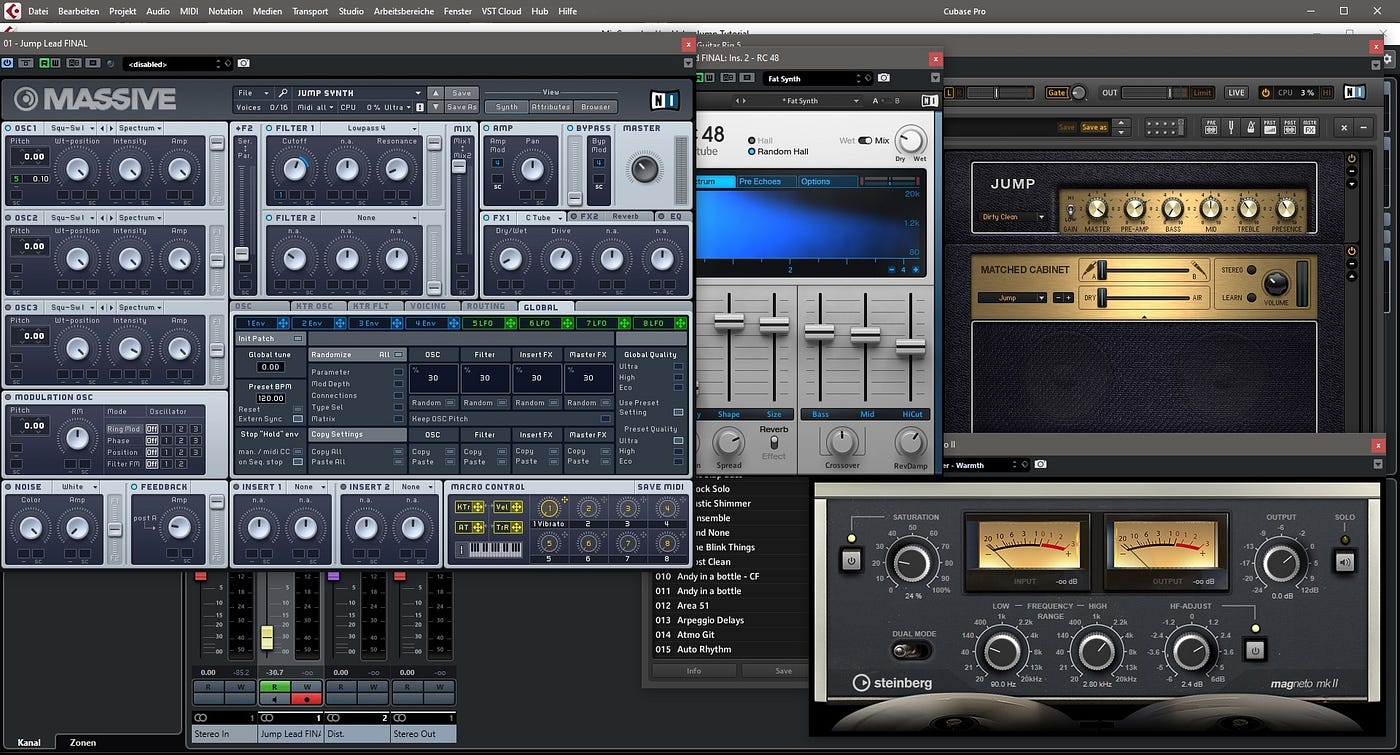Click the power bypass icon above Massive
The width and height of the screenshot is (1400, 755).
click(6, 63)
